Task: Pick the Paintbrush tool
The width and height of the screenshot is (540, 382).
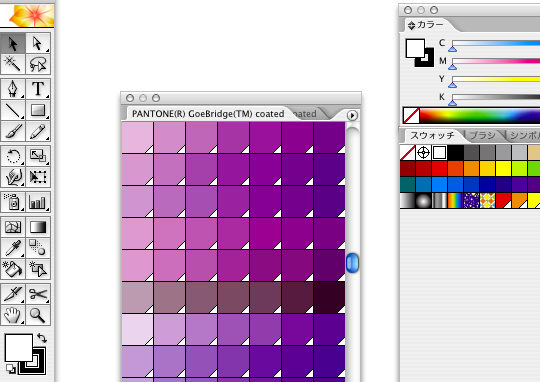Action: click(x=13, y=131)
